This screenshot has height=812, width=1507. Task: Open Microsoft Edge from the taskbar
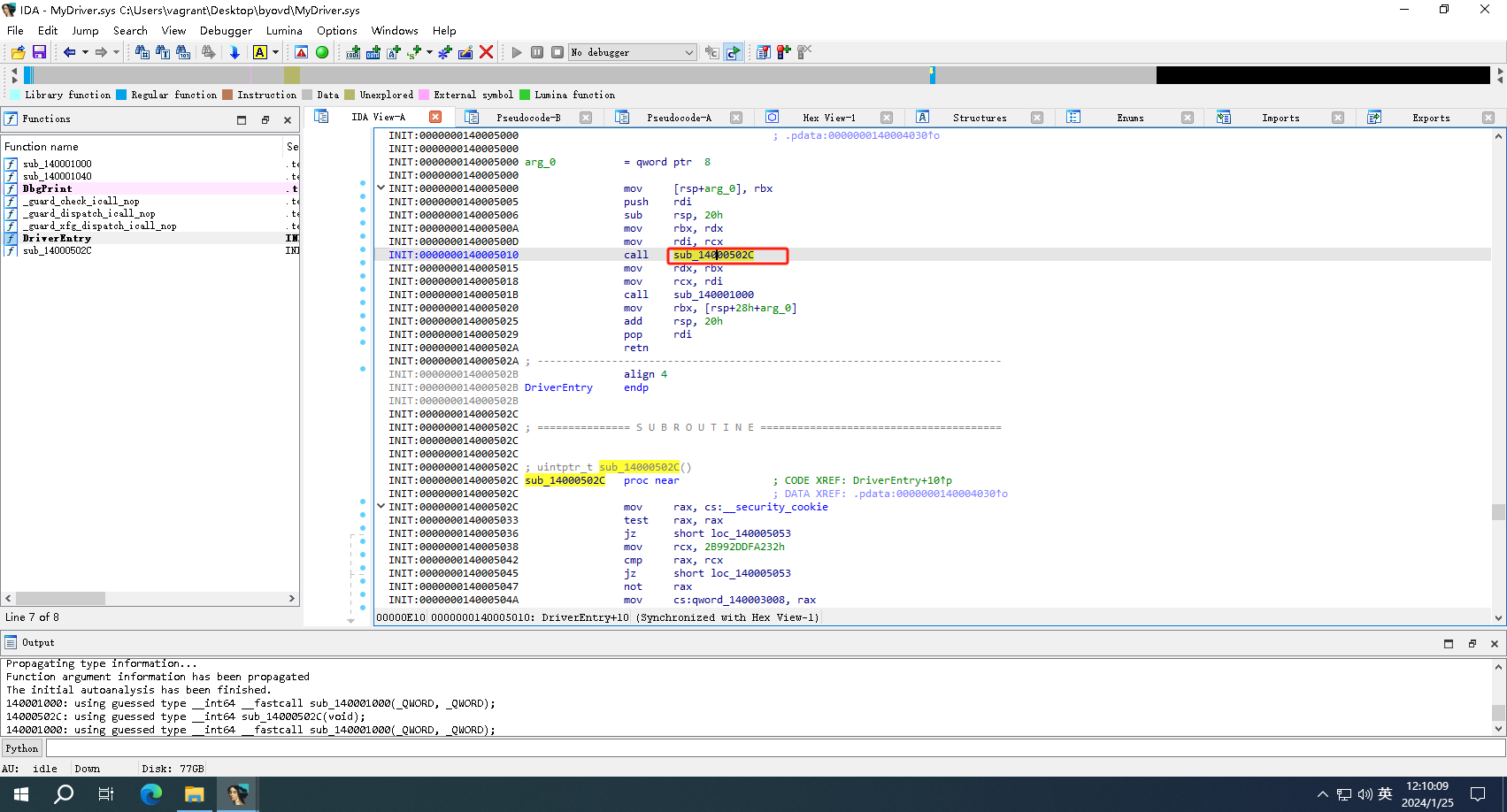tap(151, 793)
